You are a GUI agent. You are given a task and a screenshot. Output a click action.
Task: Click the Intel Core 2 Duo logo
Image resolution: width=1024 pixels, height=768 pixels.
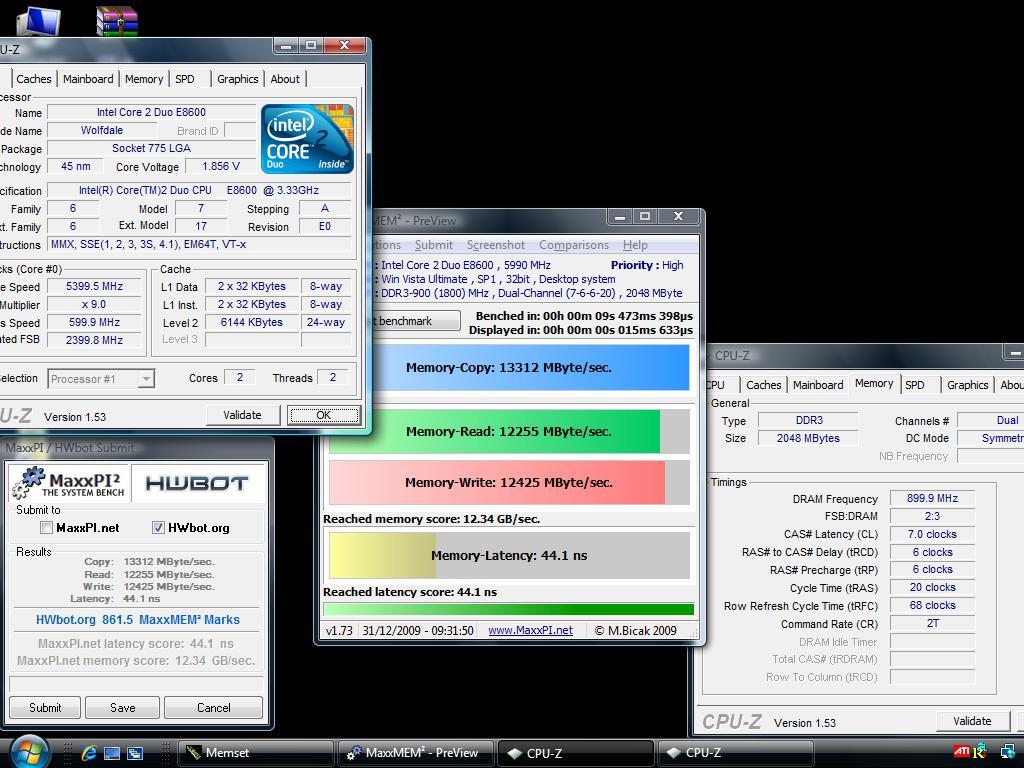pyautogui.click(x=307, y=138)
